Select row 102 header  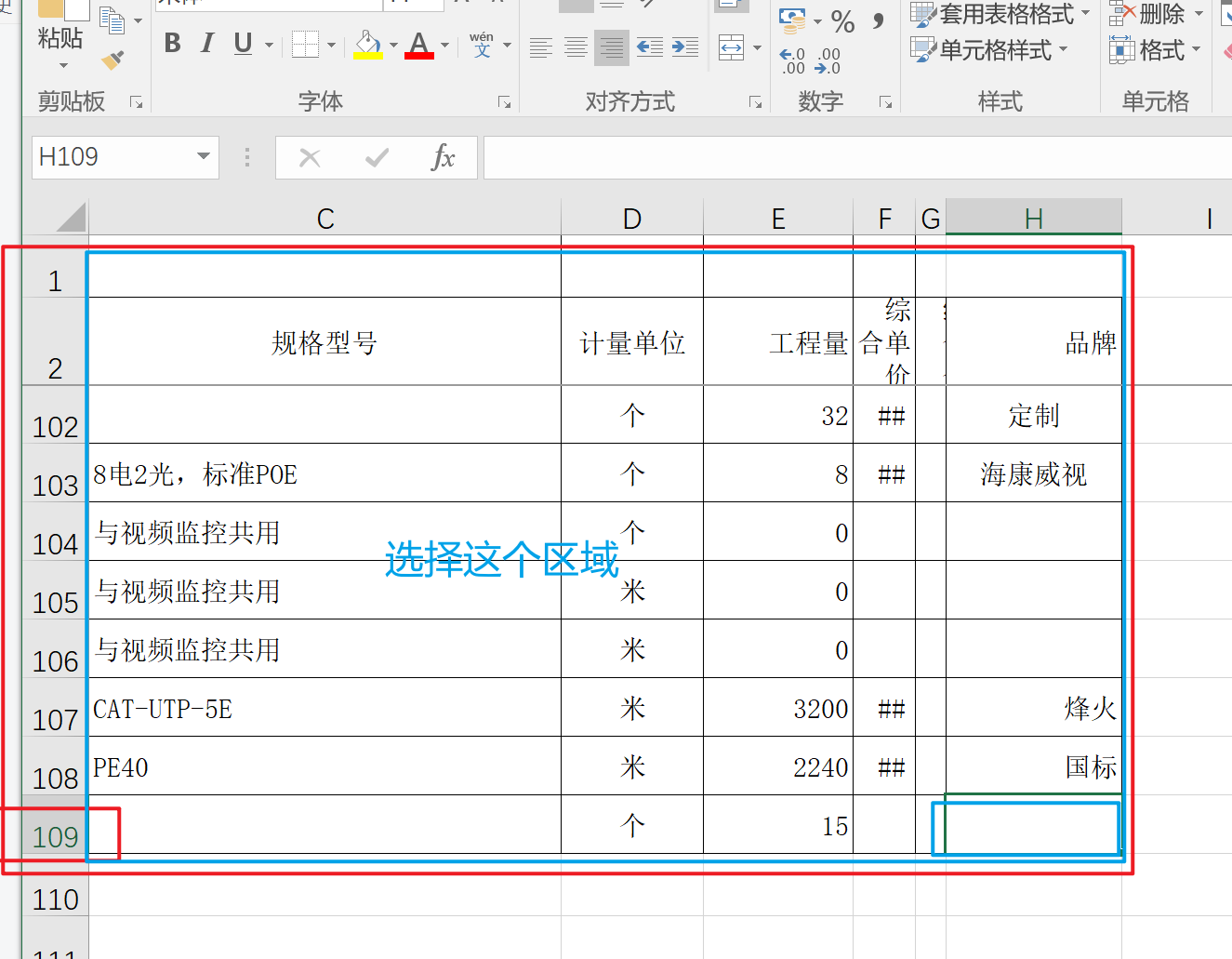tap(55, 415)
